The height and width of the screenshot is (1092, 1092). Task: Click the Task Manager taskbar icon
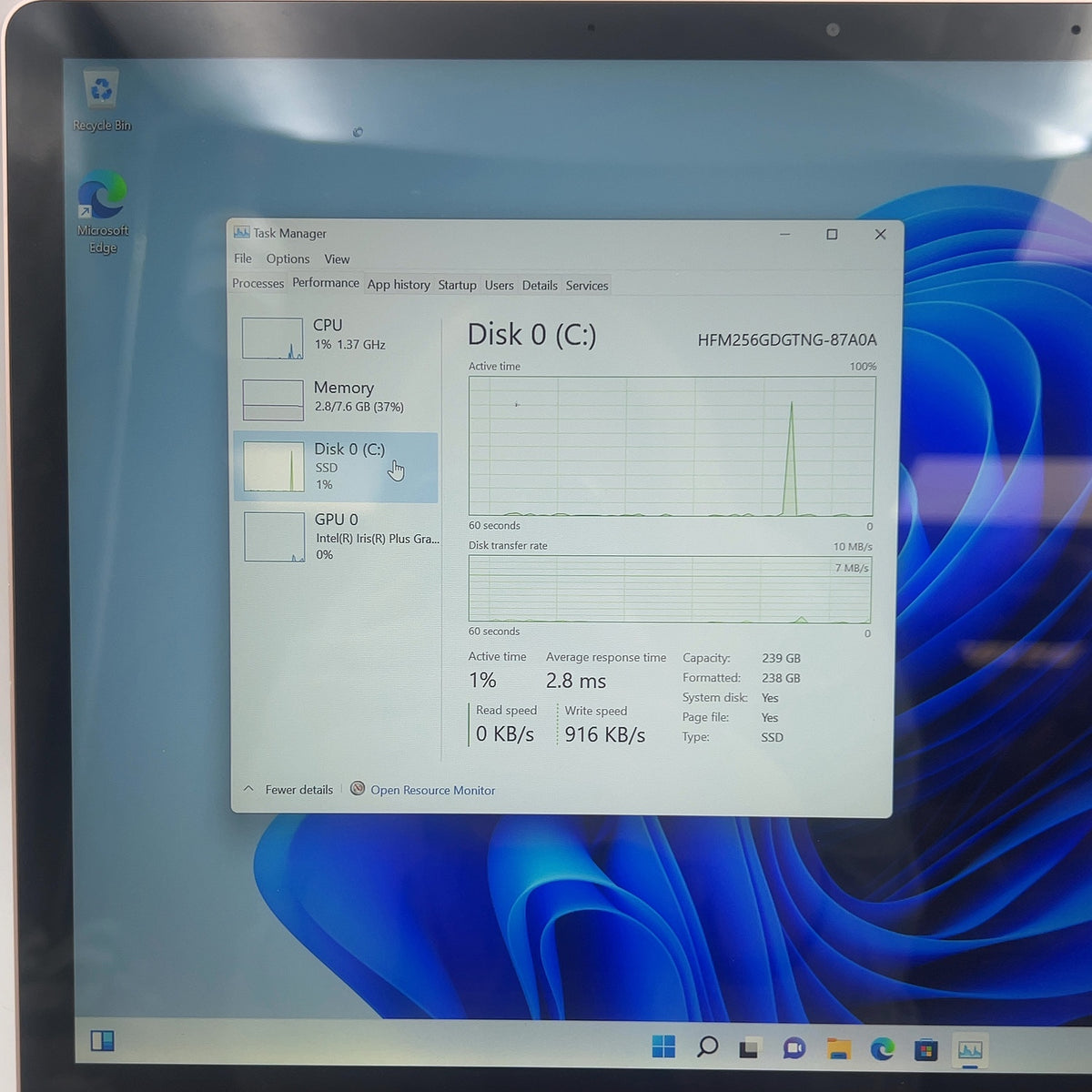970,1050
